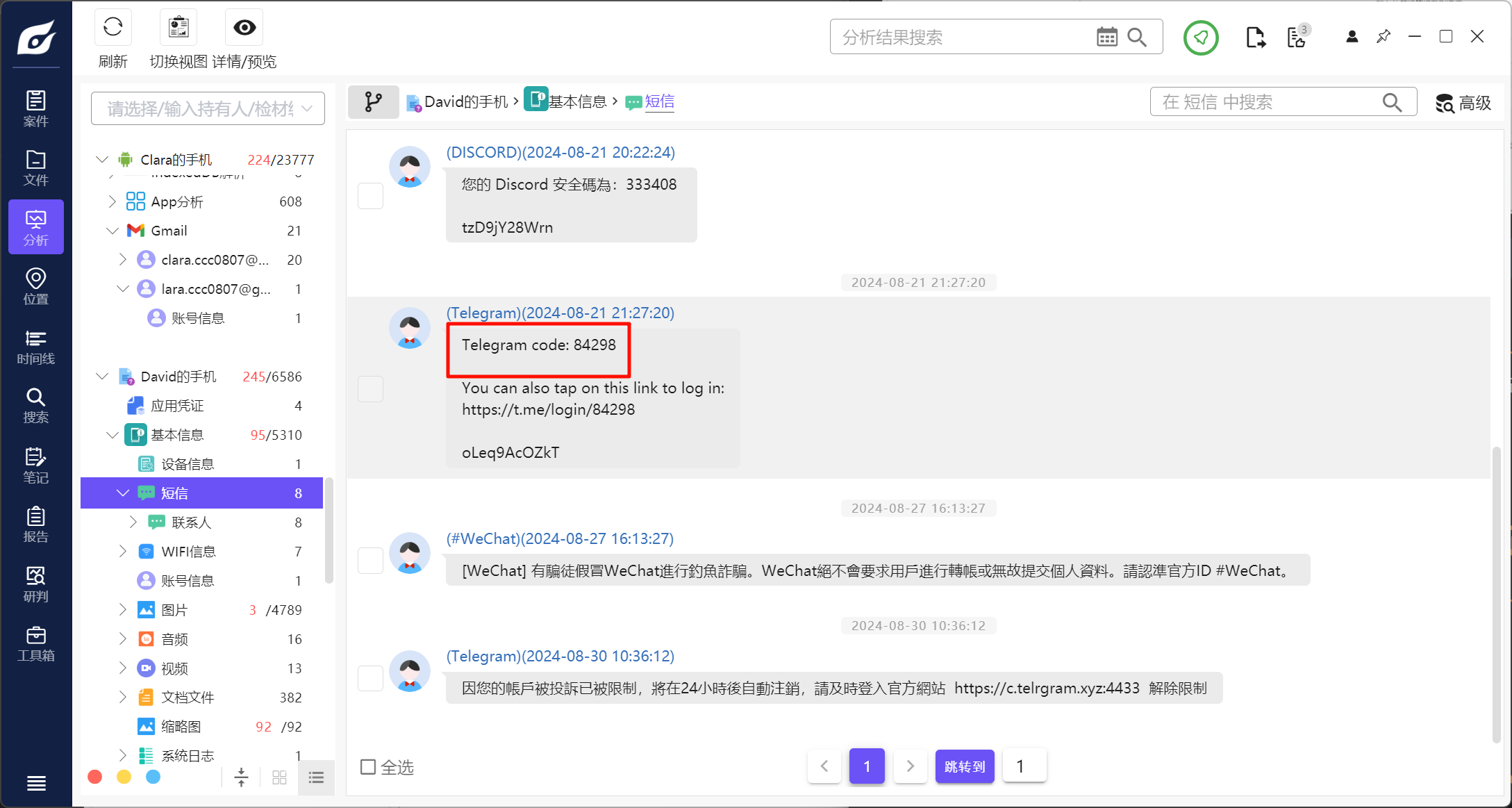The image size is (1512, 808).
Task: Open the 工具箱 toolbox in sidebar
Action: click(35, 643)
